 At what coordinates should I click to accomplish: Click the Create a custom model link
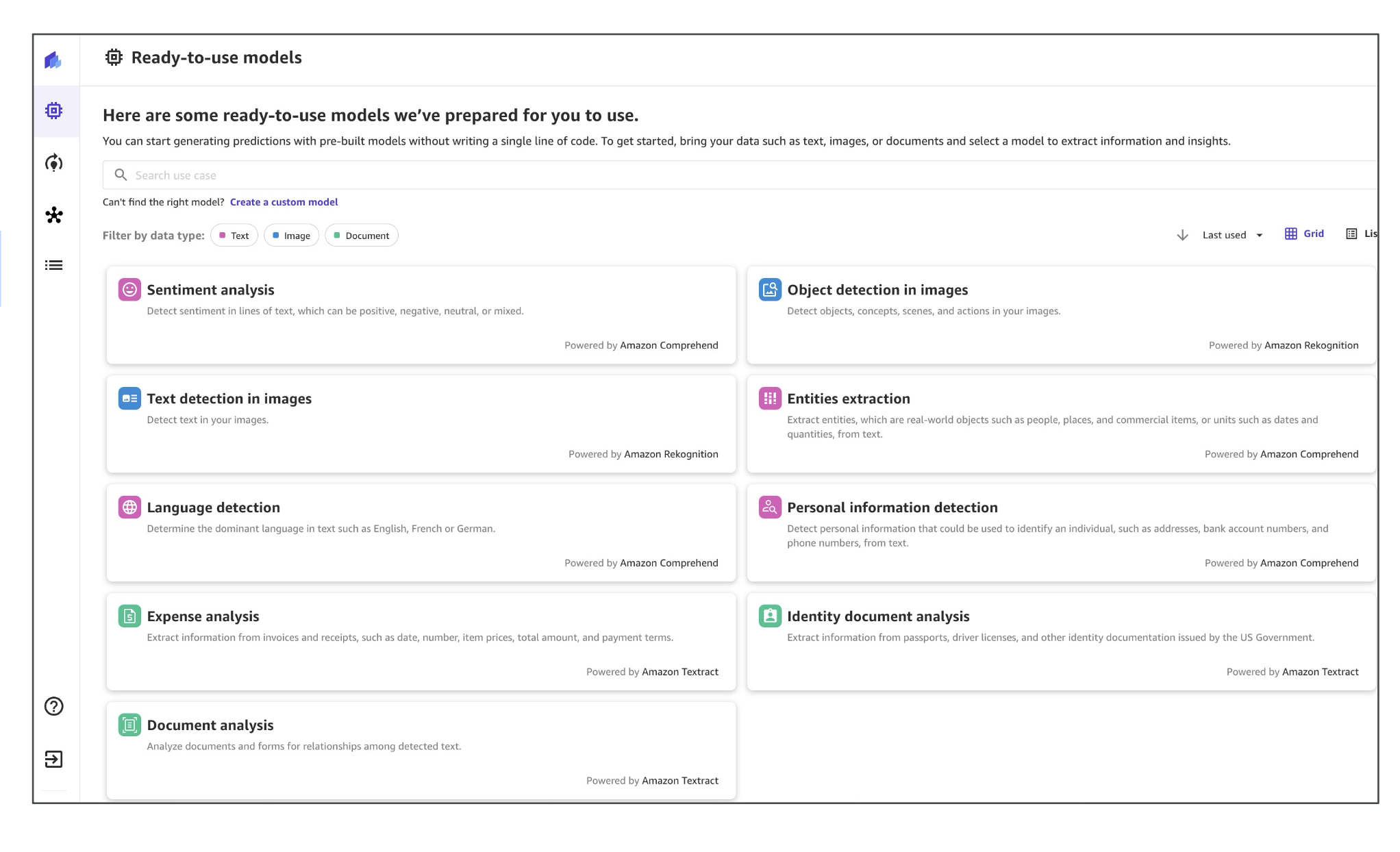click(x=284, y=202)
